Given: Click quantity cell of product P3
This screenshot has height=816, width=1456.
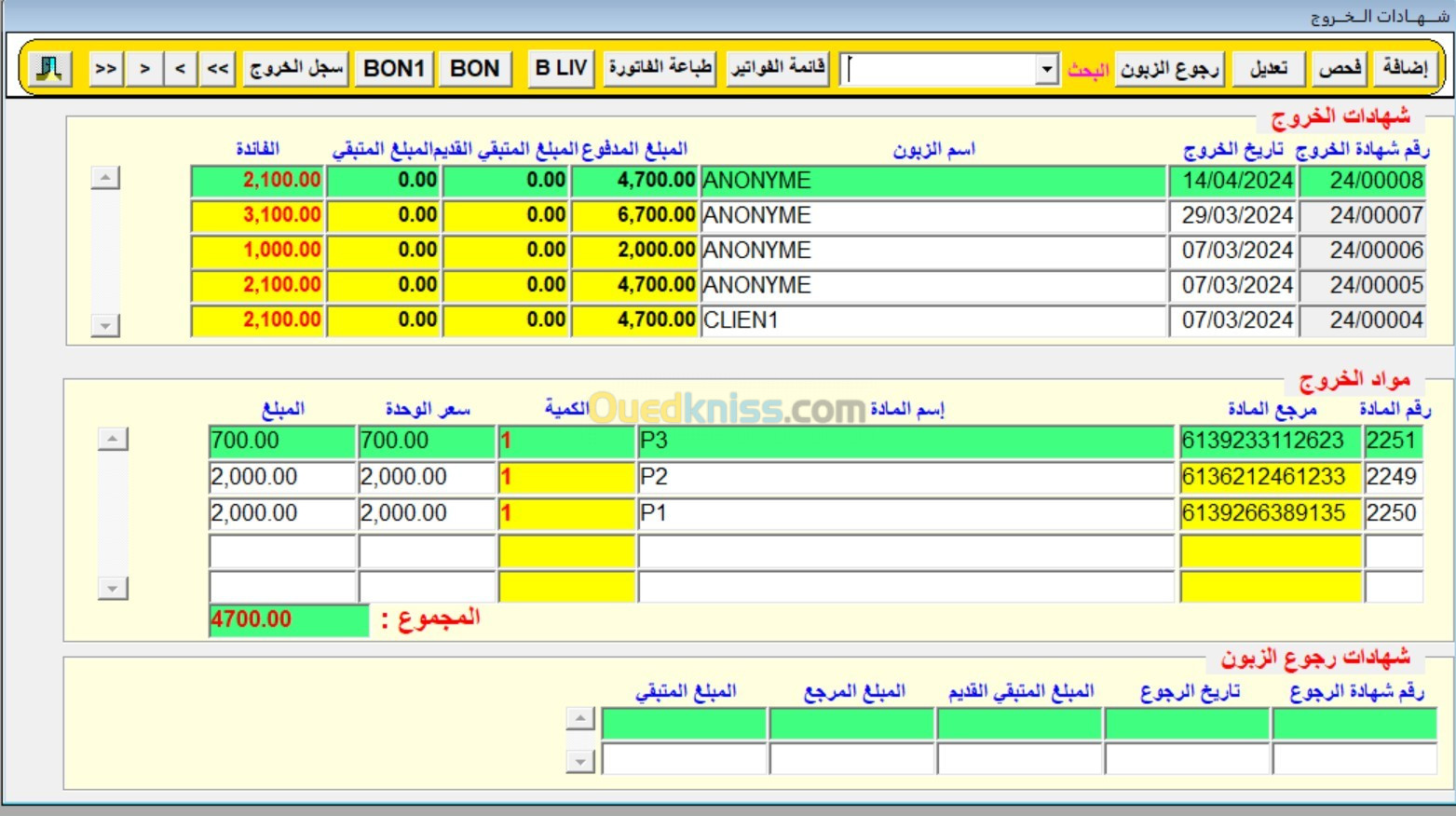Looking at the screenshot, I should 566,441.
